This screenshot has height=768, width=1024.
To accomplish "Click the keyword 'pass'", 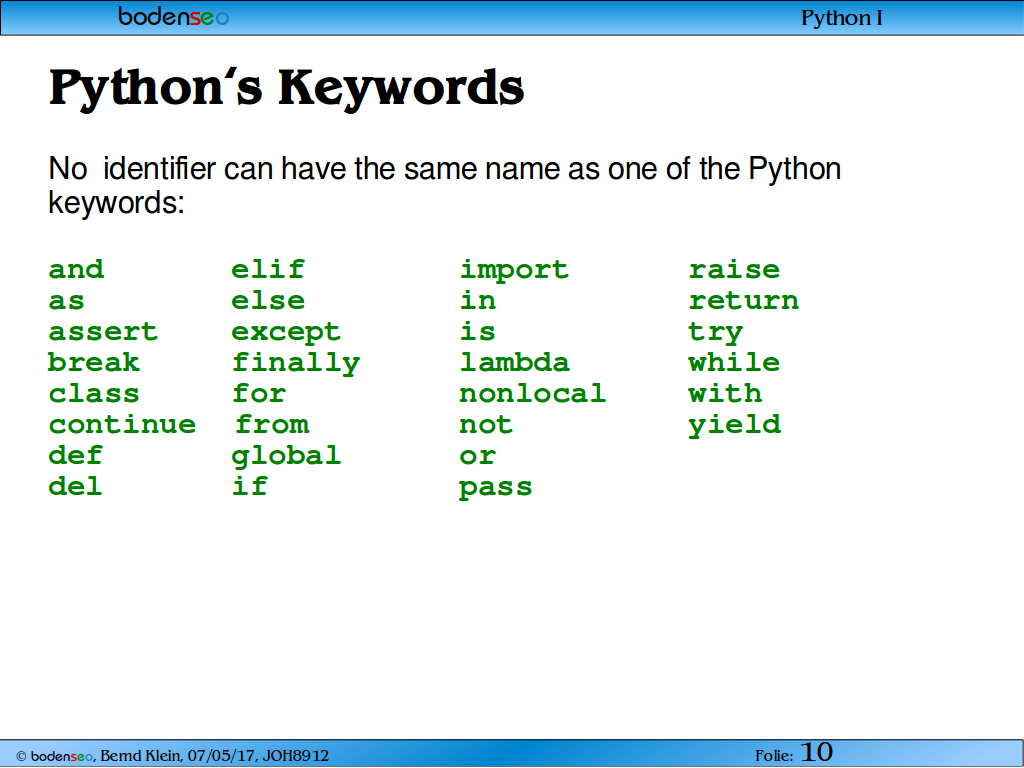I will (x=496, y=488).
